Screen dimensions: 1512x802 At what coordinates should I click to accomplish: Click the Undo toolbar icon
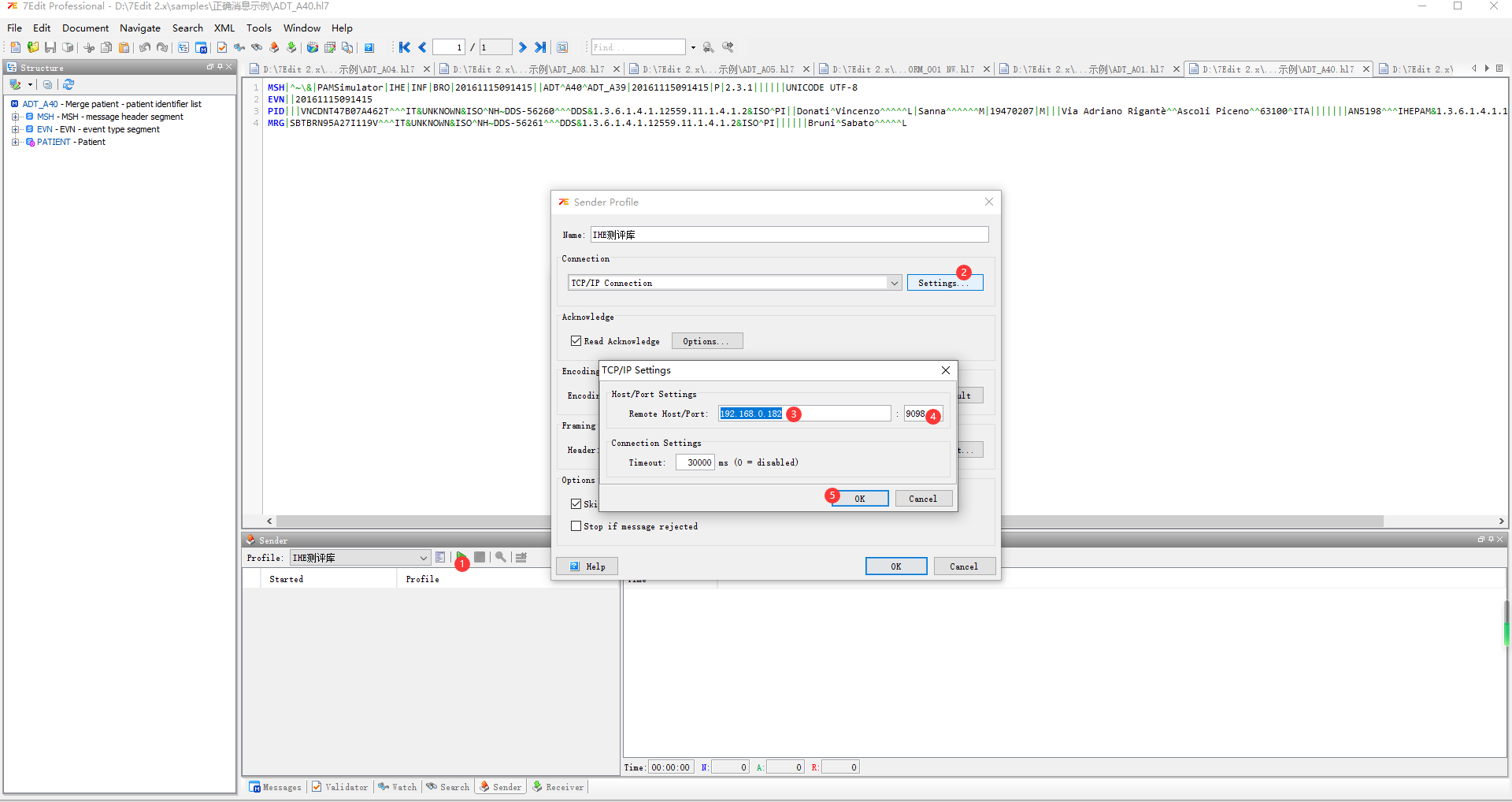point(145,47)
